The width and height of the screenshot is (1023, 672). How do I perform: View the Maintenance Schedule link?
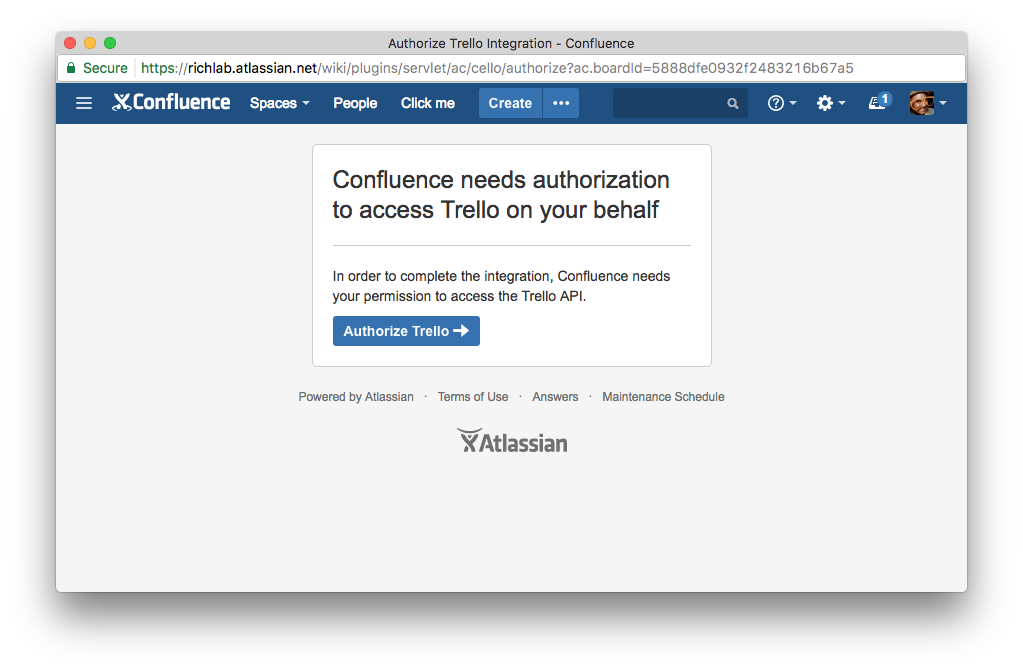[x=663, y=397]
